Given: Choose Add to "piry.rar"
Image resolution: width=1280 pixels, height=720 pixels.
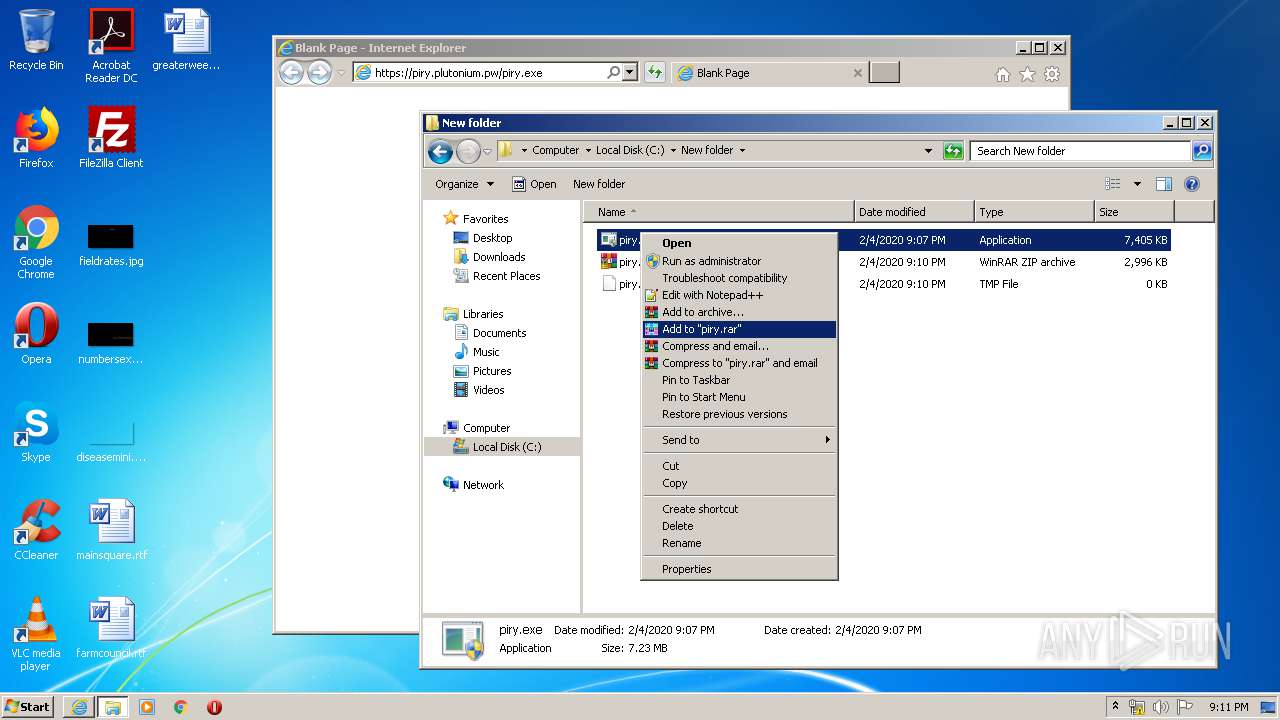Looking at the screenshot, I should (739, 329).
